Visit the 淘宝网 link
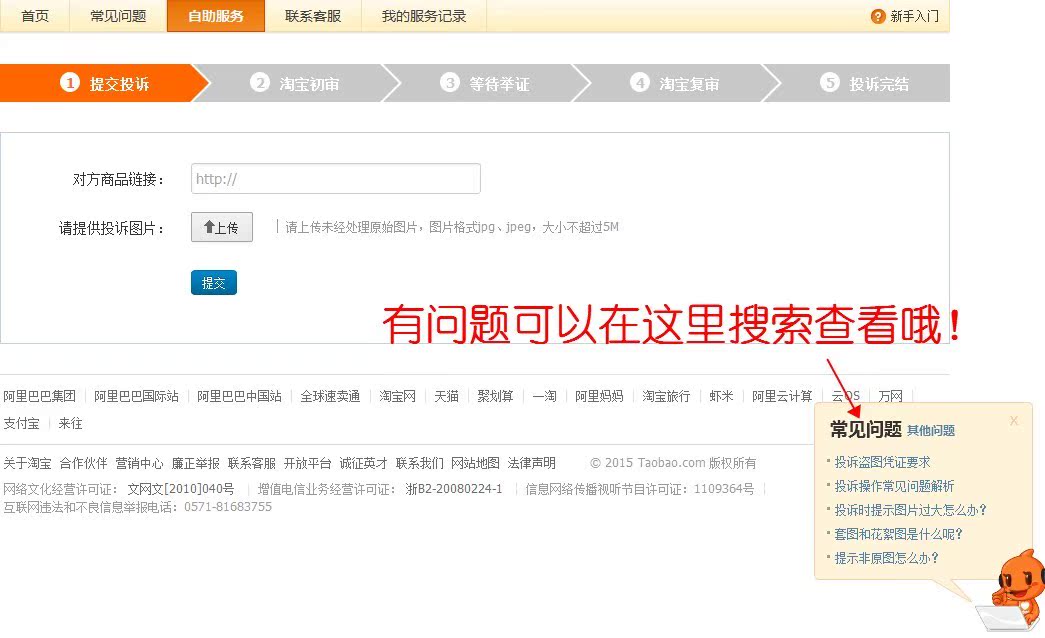 [397, 396]
